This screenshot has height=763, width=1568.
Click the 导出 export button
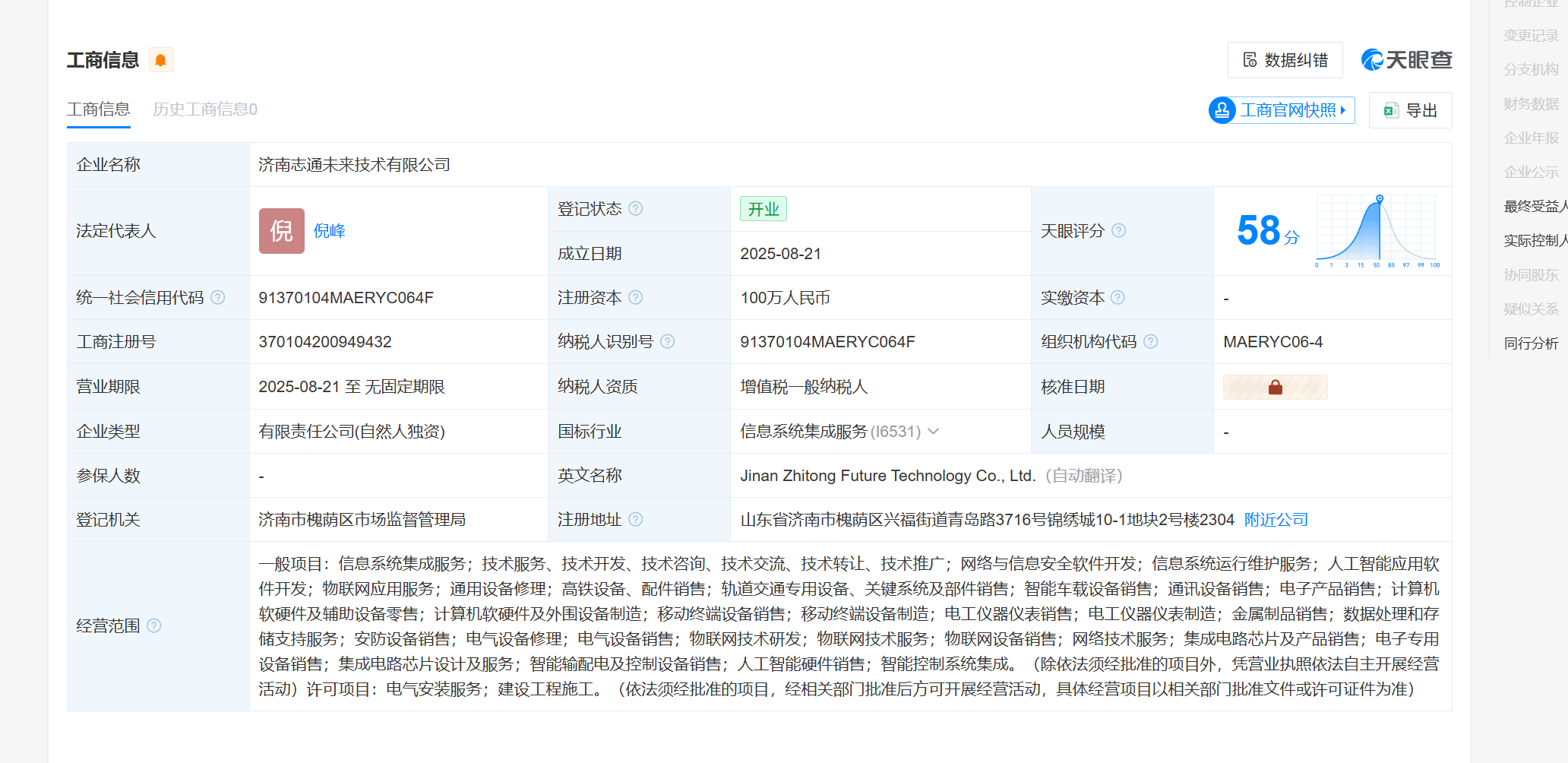(x=1410, y=110)
